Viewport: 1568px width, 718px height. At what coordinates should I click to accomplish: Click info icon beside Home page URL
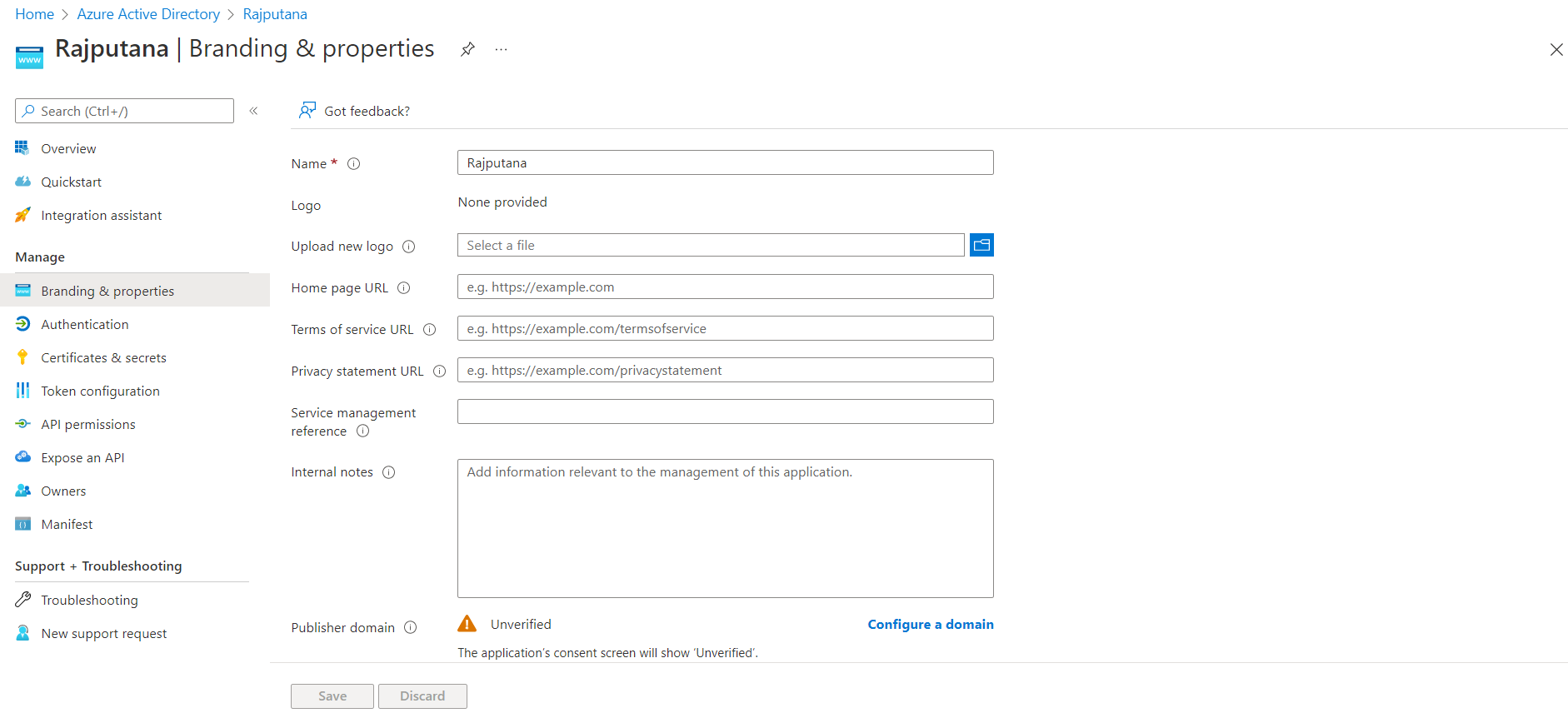coord(403,288)
